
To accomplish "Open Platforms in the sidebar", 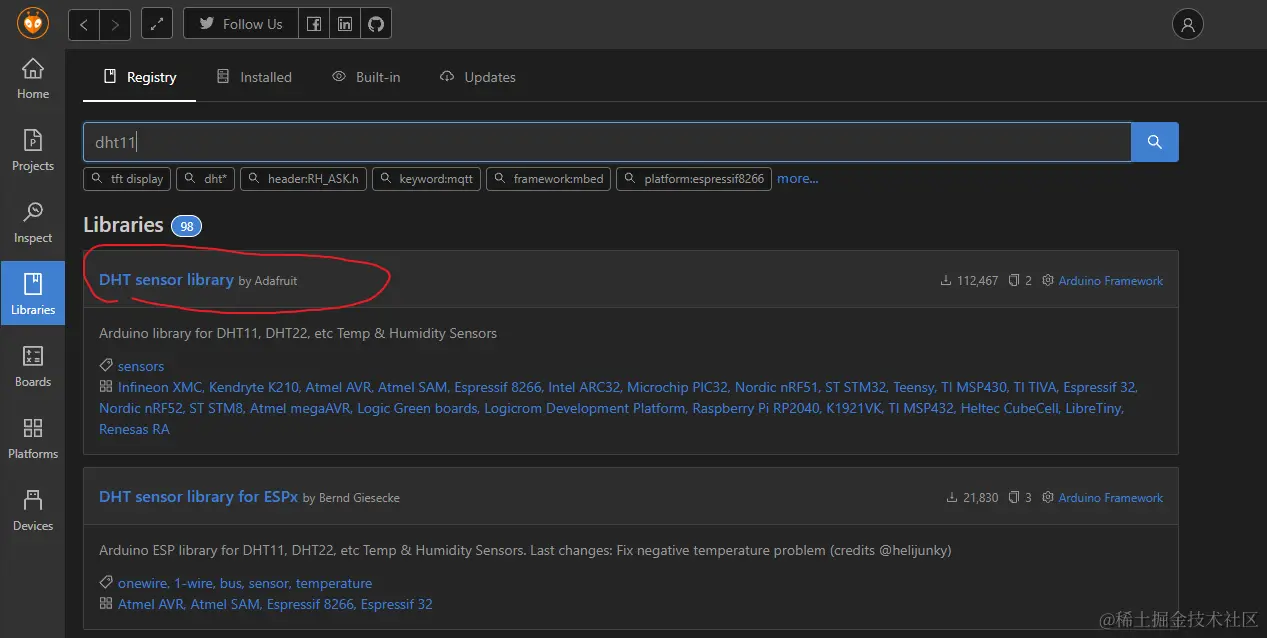I will coord(33,438).
